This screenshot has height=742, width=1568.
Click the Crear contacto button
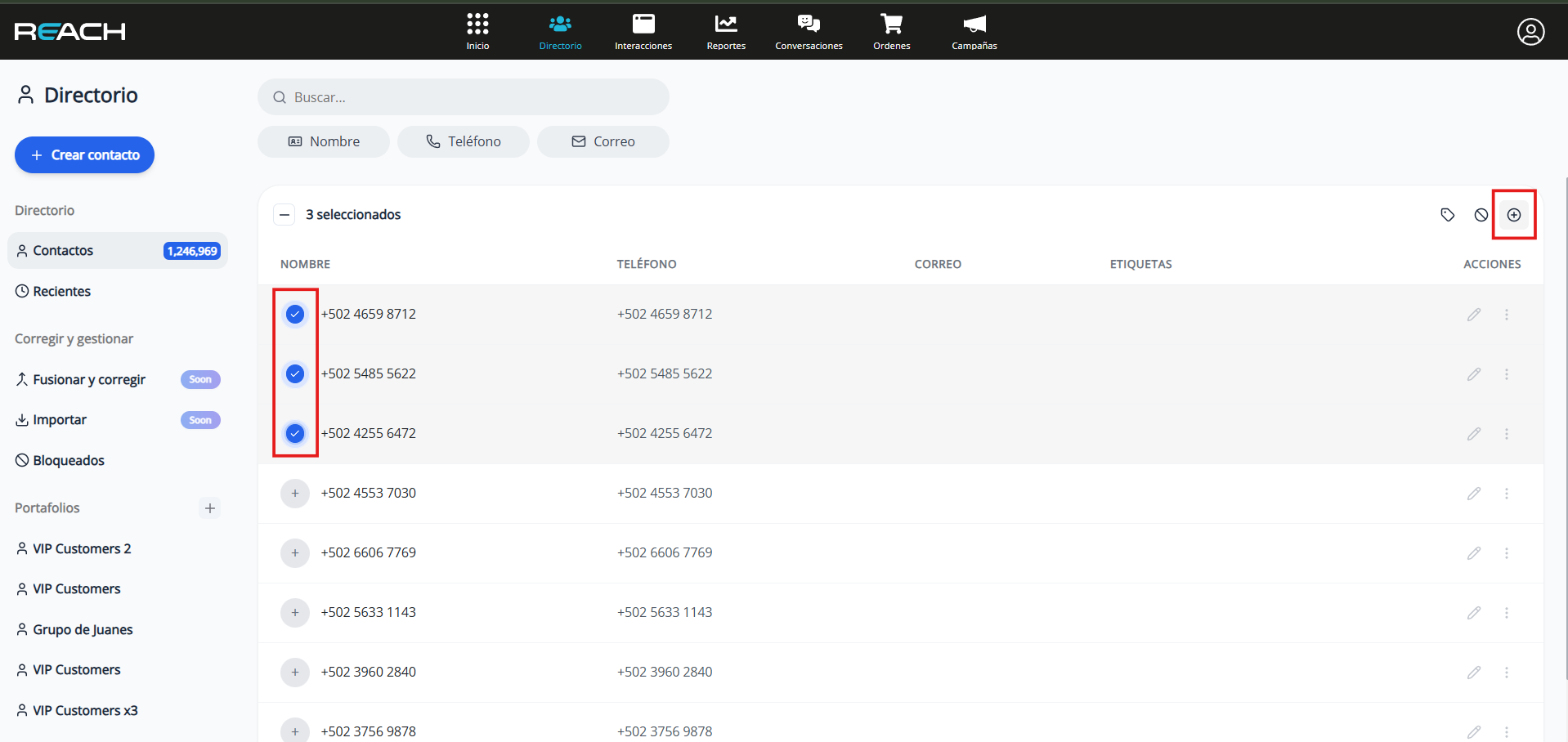pyautogui.click(x=85, y=155)
